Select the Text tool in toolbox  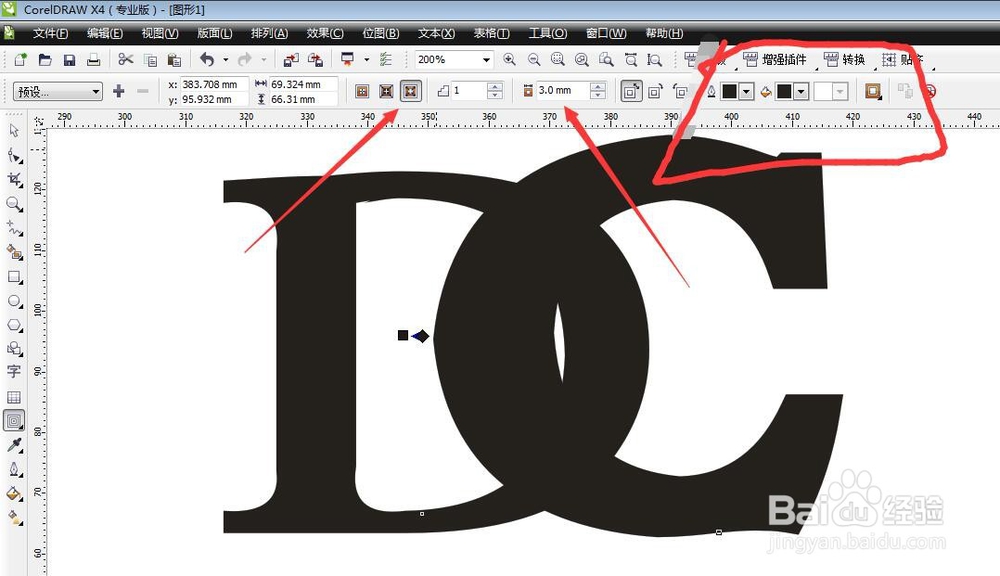(x=14, y=371)
